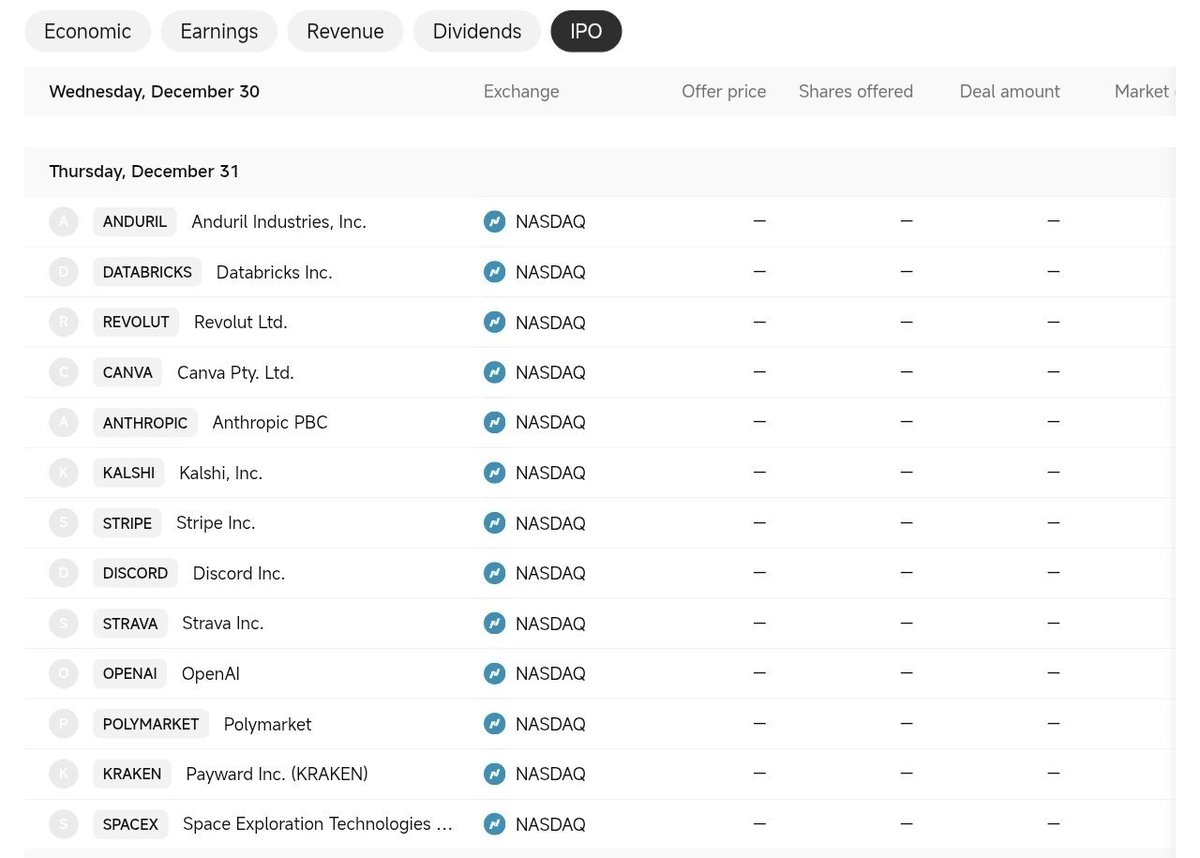Viewport: 1200px width, 858px height.
Task: Click the Kraken letter avatar icon
Action: tap(64, 773)
